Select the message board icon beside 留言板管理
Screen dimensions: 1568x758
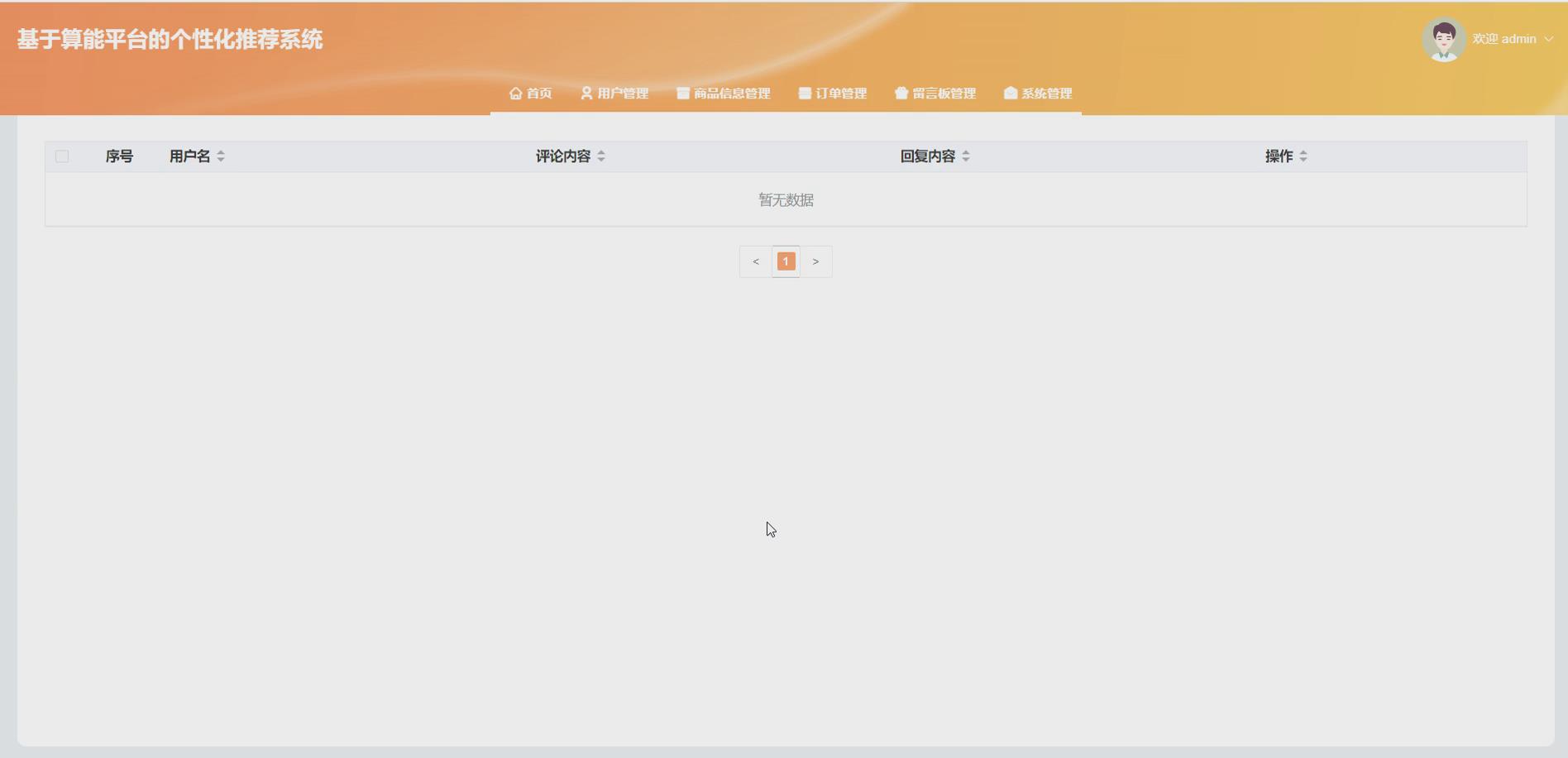[901, 93]
